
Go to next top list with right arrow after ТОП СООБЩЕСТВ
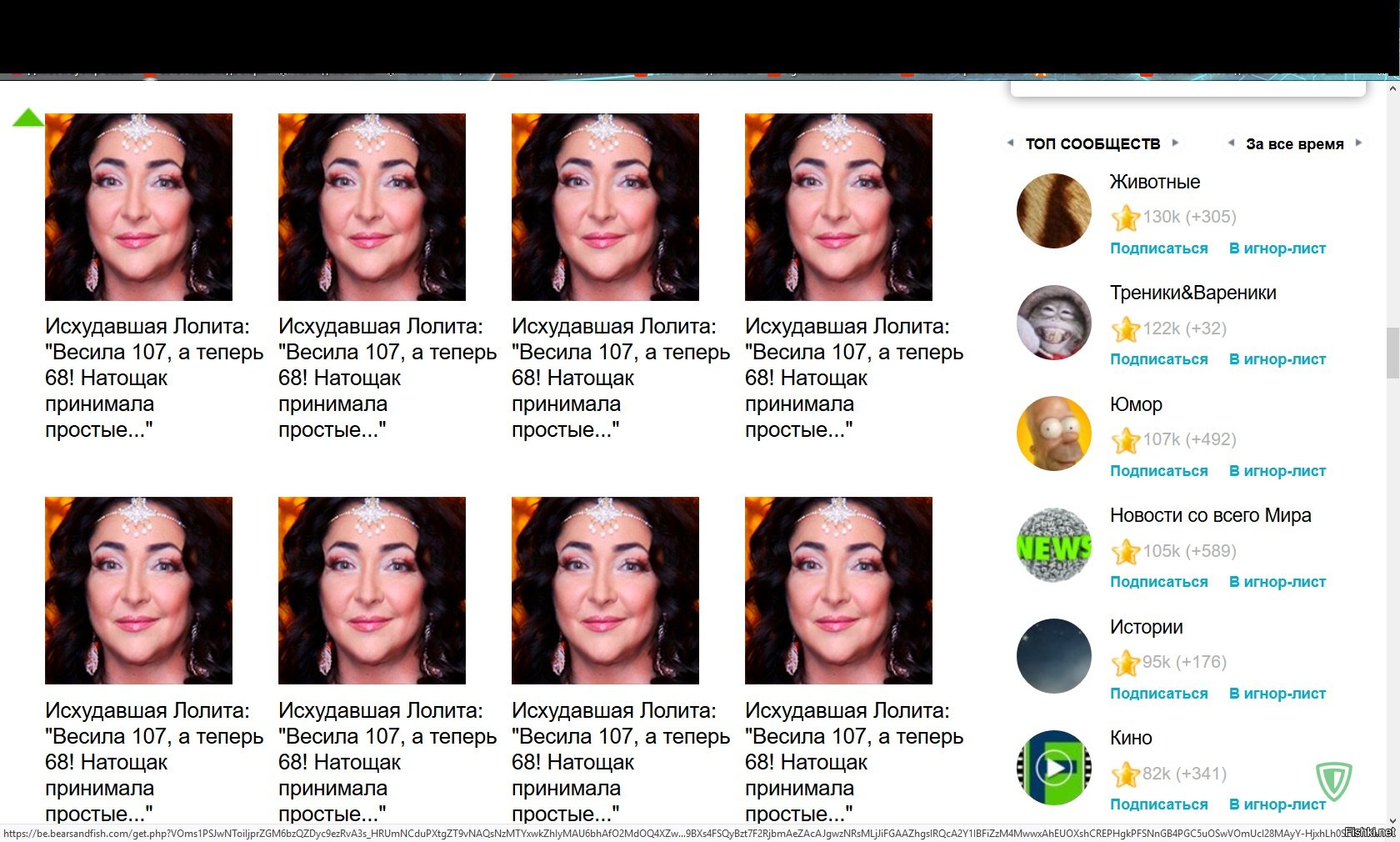pos(1175,143)
